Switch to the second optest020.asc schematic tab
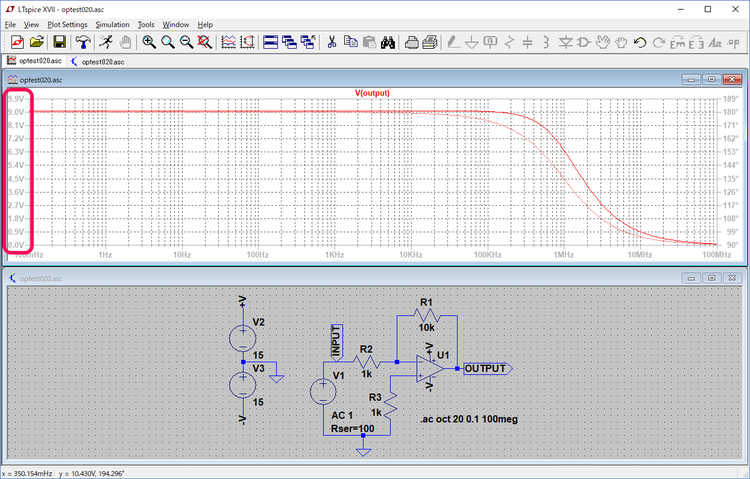The image size is (750, 479). (97, 61)
